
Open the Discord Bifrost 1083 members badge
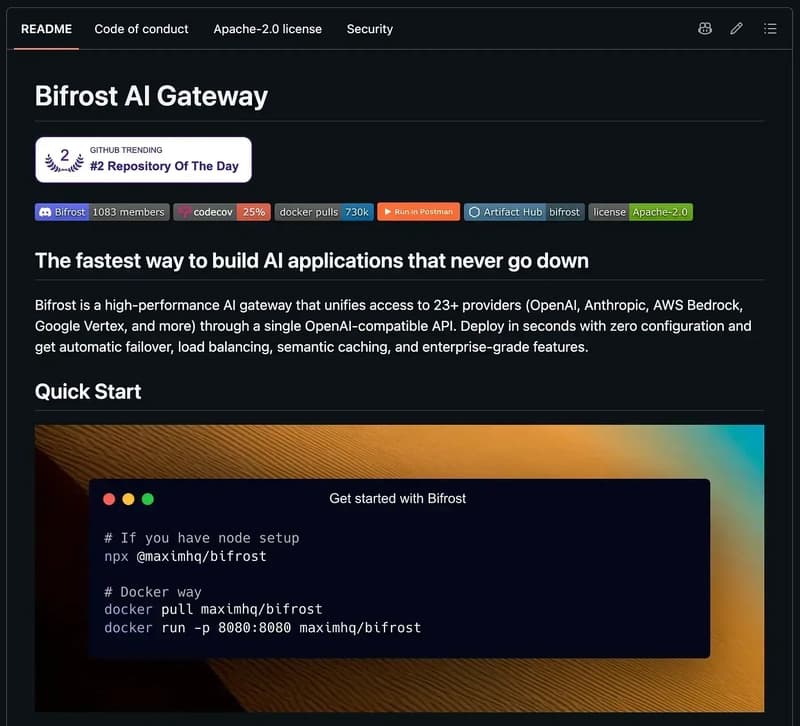[x=102, y=212]
